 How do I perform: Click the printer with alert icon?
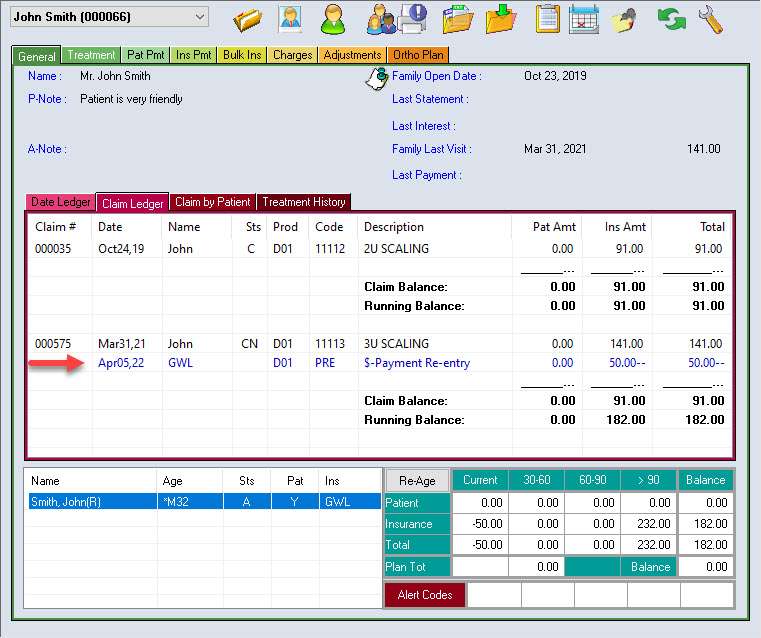[413, 18]
